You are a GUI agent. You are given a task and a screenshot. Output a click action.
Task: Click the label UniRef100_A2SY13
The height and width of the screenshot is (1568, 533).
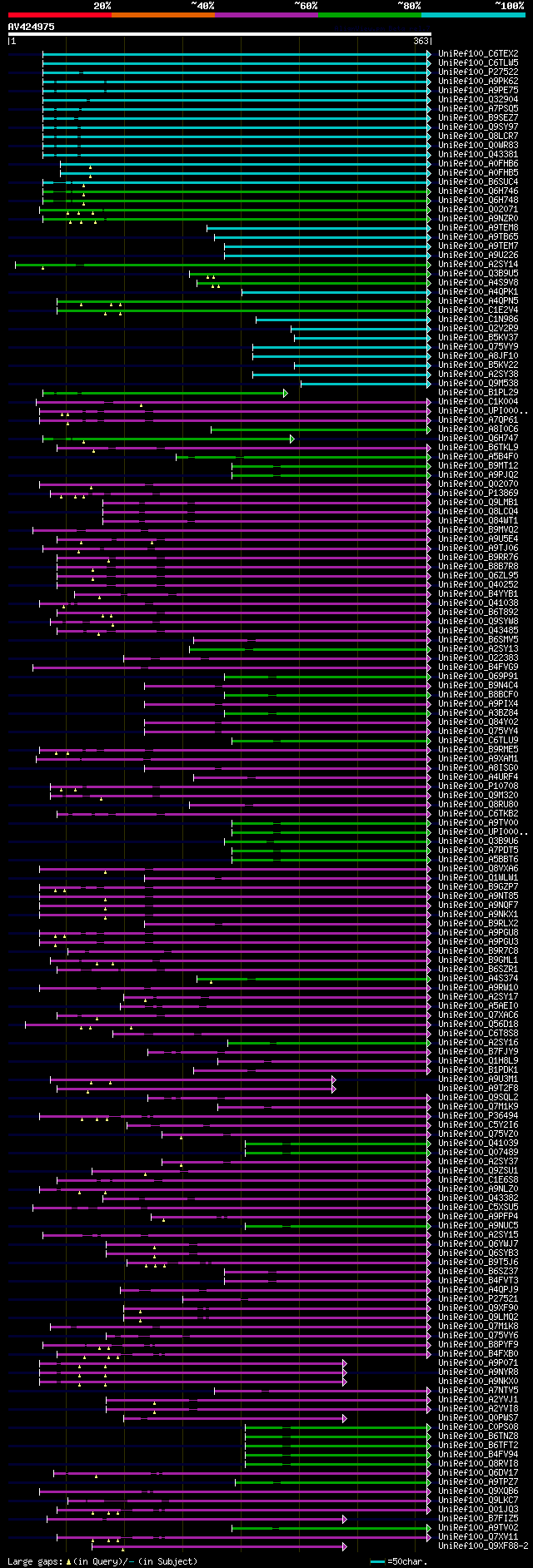click(478, 648)
